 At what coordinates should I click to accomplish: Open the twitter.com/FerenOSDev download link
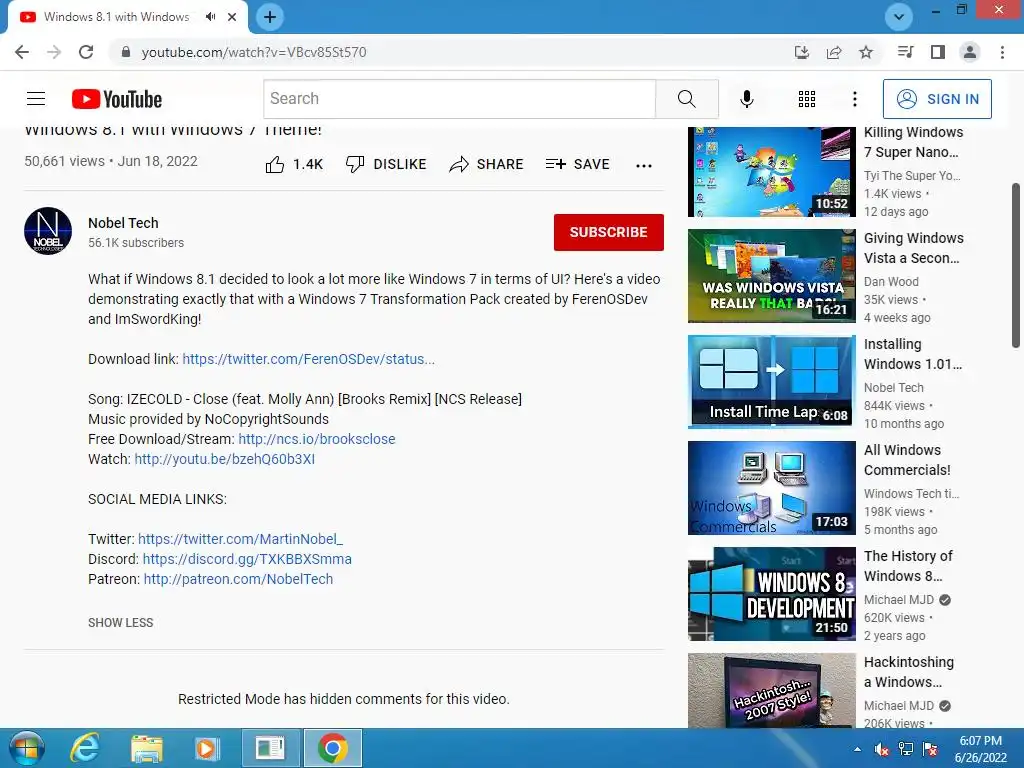point(308,359)
